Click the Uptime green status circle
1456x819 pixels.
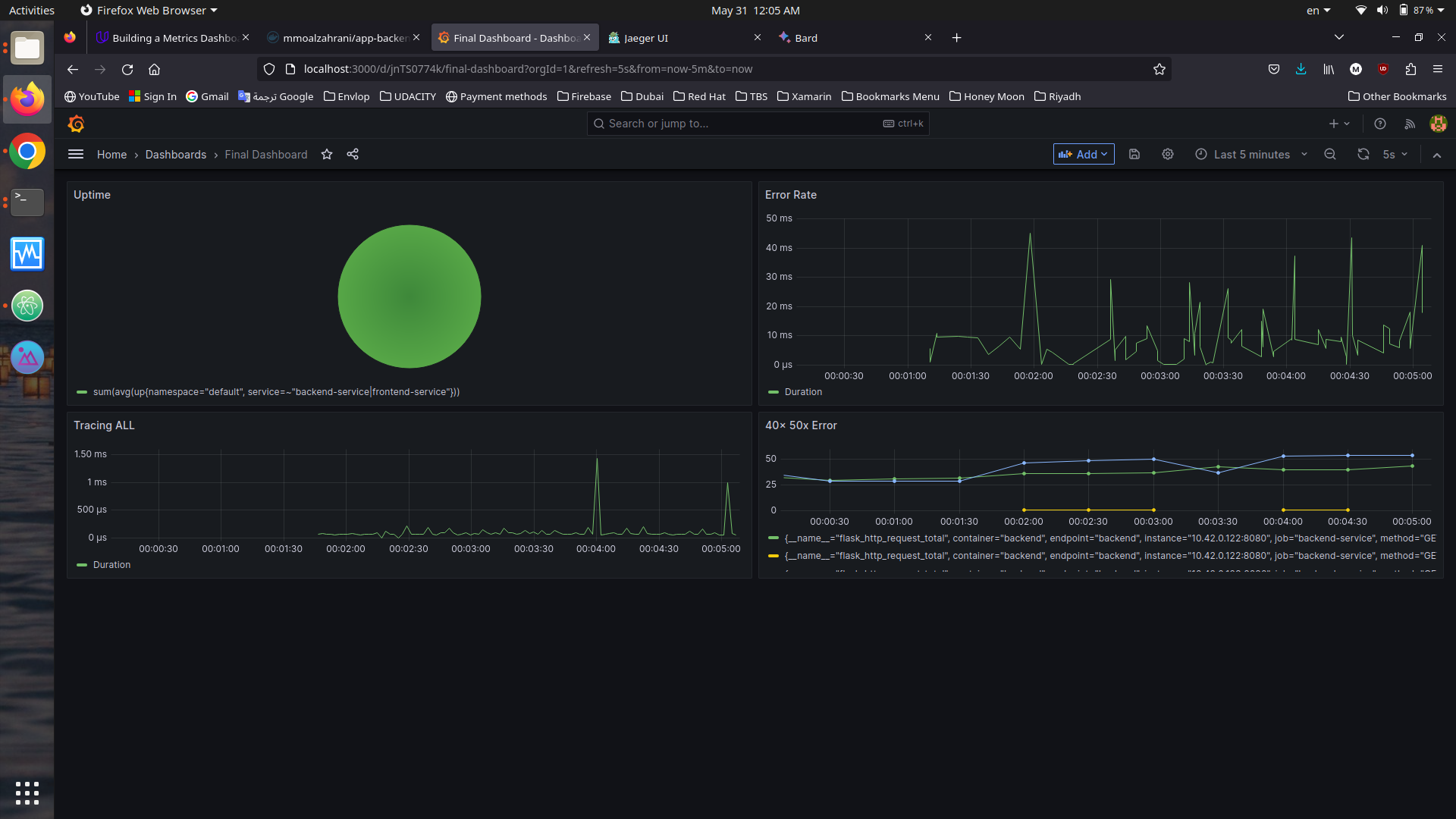(409, 297)
